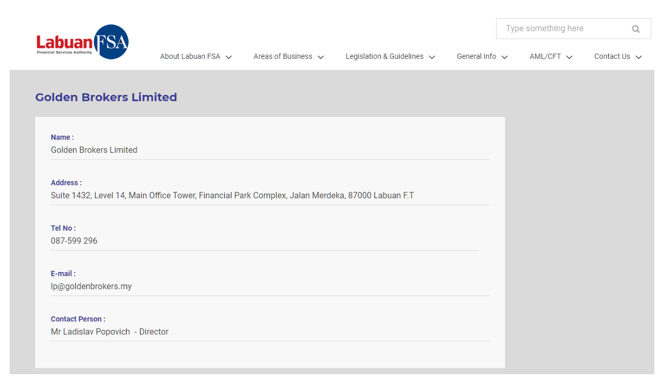
Task: Open the About Labuan FSA menu
Action: pos(190,56)
